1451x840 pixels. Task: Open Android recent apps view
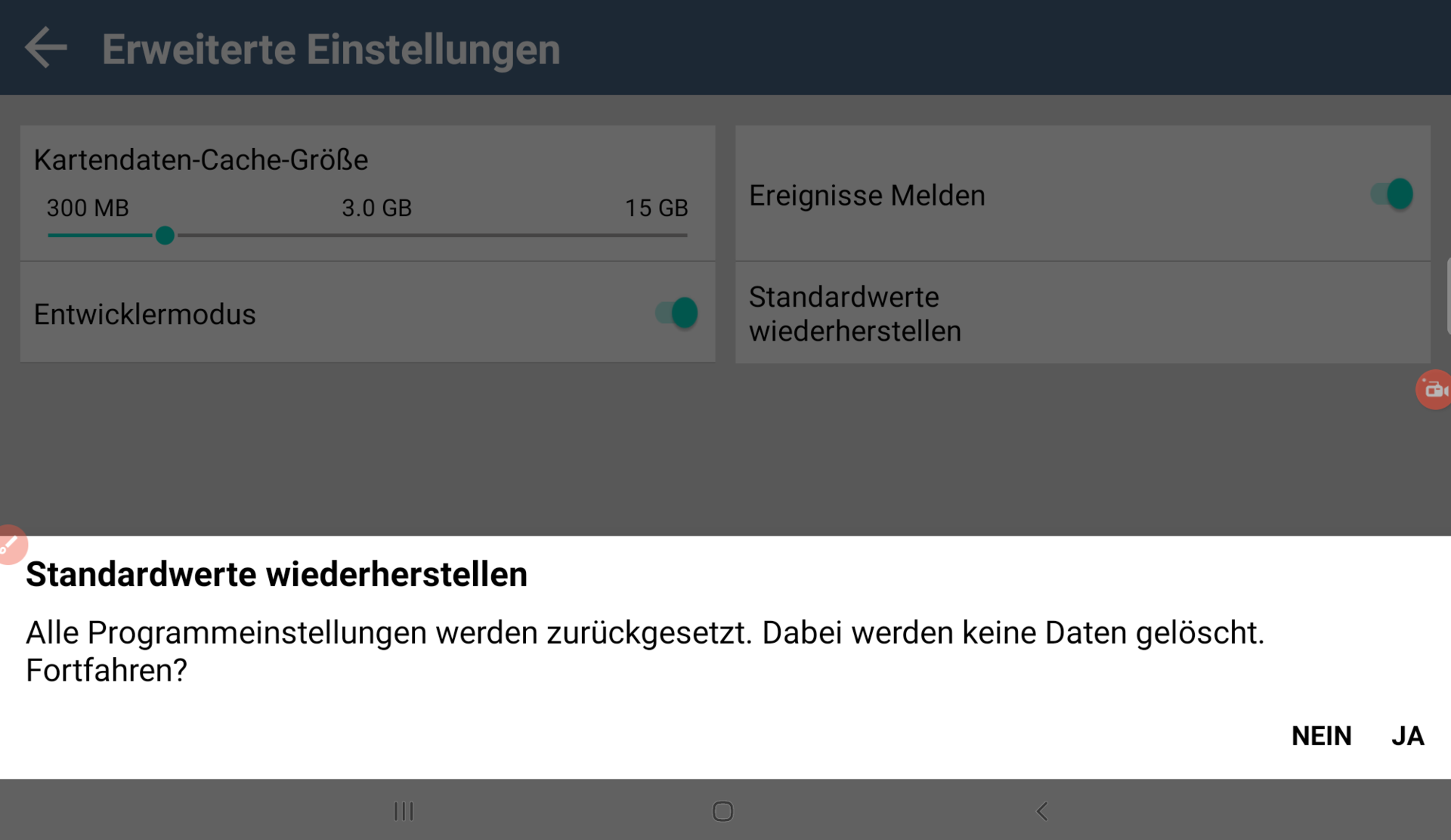point(404,811)
